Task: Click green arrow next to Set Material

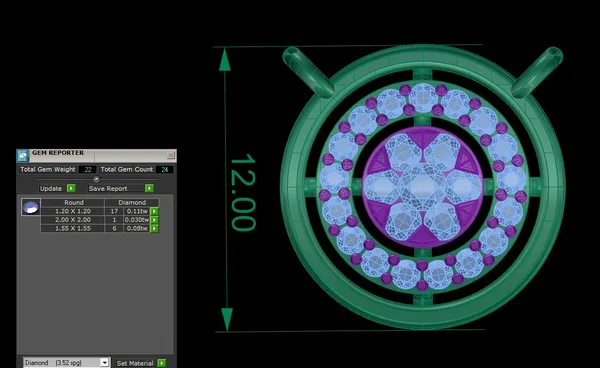Action: [162, 363]
